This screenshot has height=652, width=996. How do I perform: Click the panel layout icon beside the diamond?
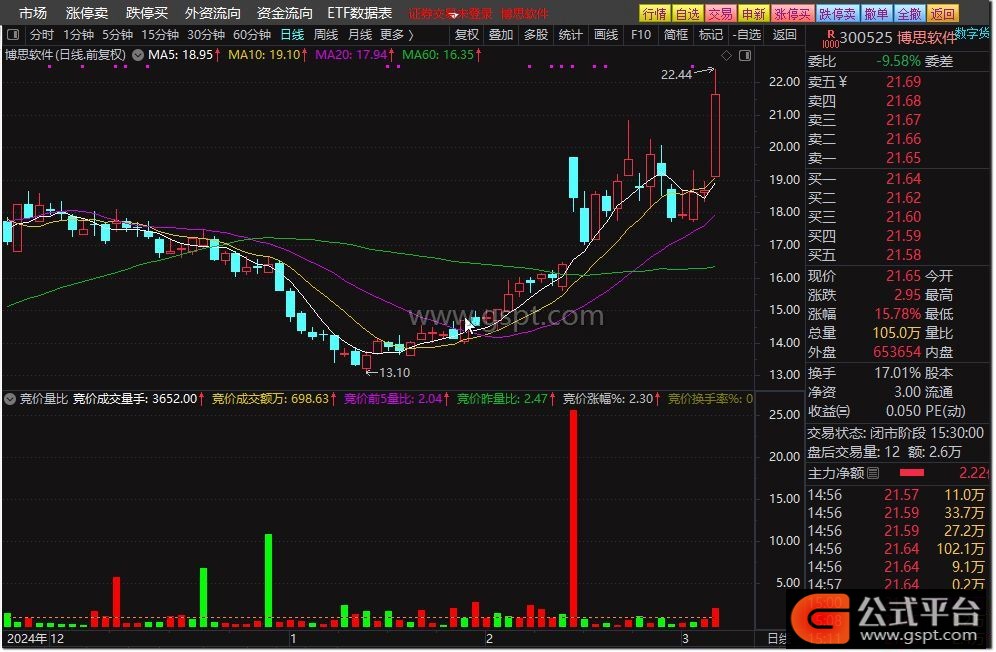point(746,56)
